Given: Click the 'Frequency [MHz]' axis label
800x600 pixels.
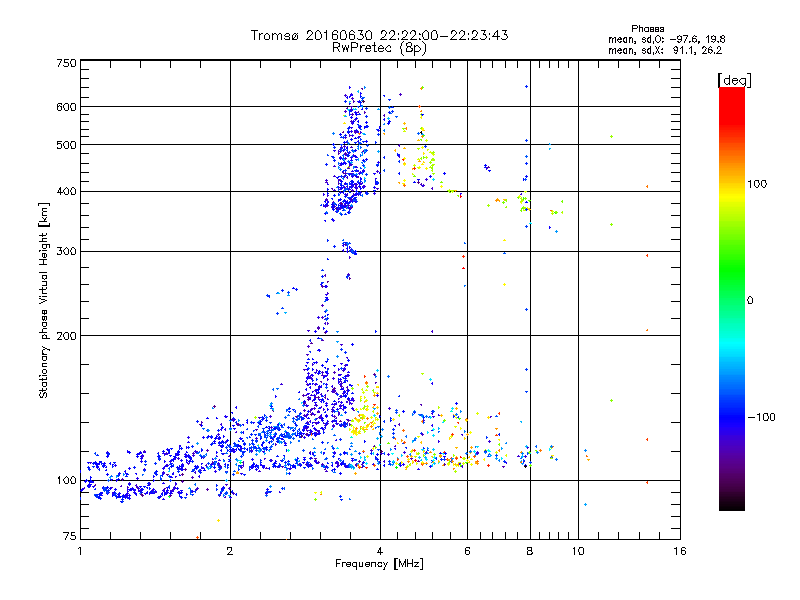Looking at the screenshot, I should pyautogui.click(x=379, y=564).
